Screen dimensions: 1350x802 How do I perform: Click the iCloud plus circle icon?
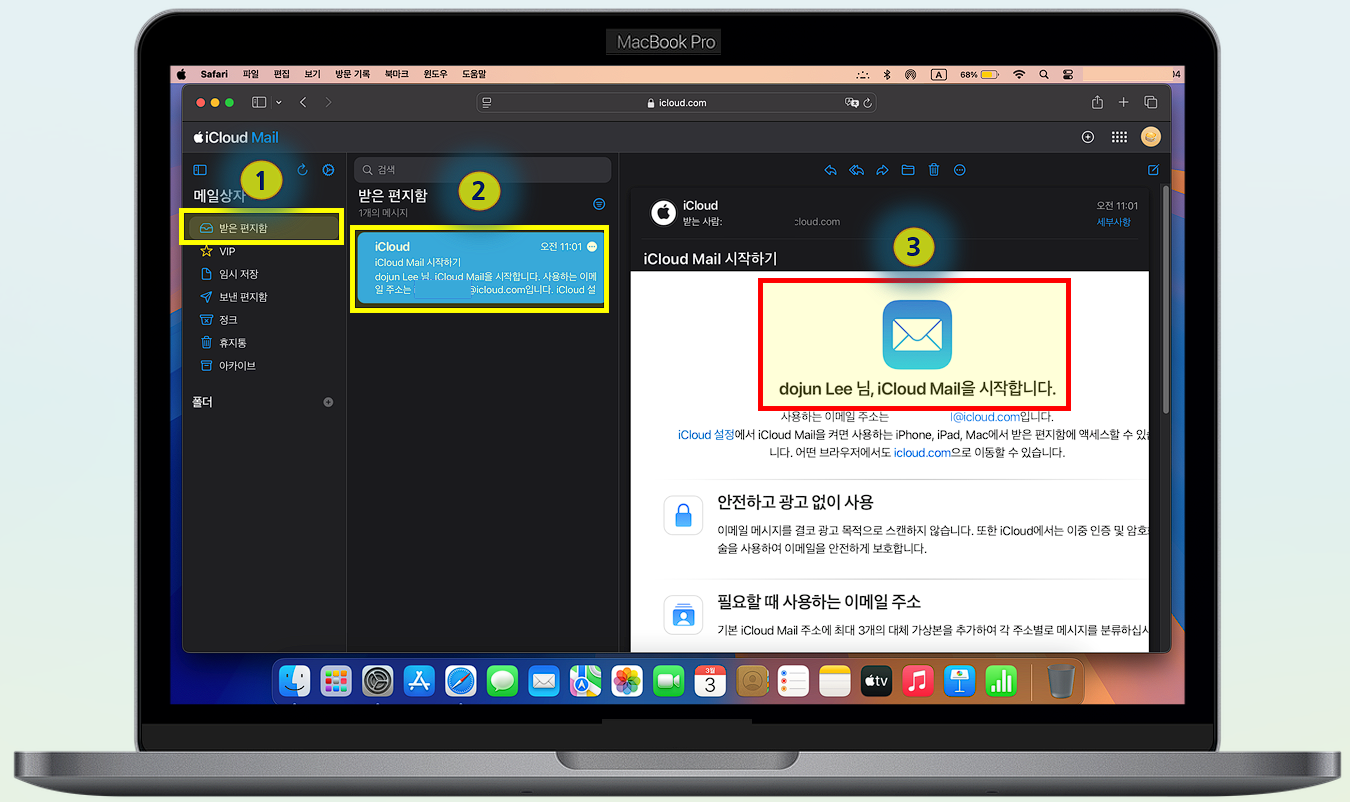point(1088,137)
